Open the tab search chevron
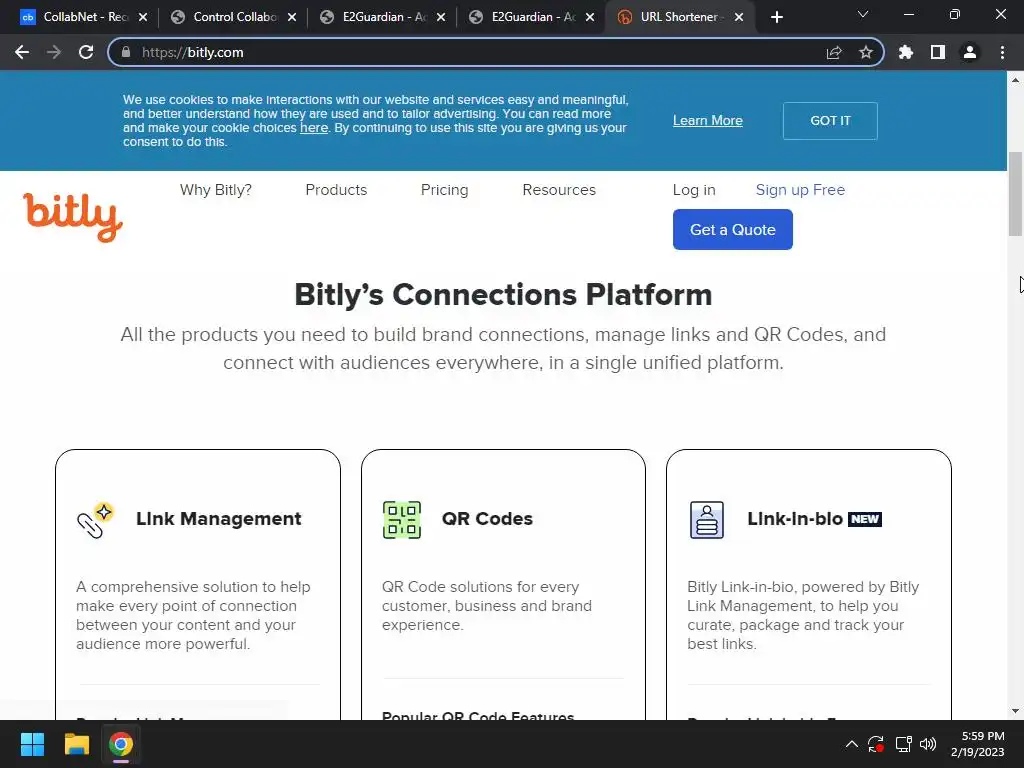Viewport: 1024px width, 768px height. click(863, 14)
